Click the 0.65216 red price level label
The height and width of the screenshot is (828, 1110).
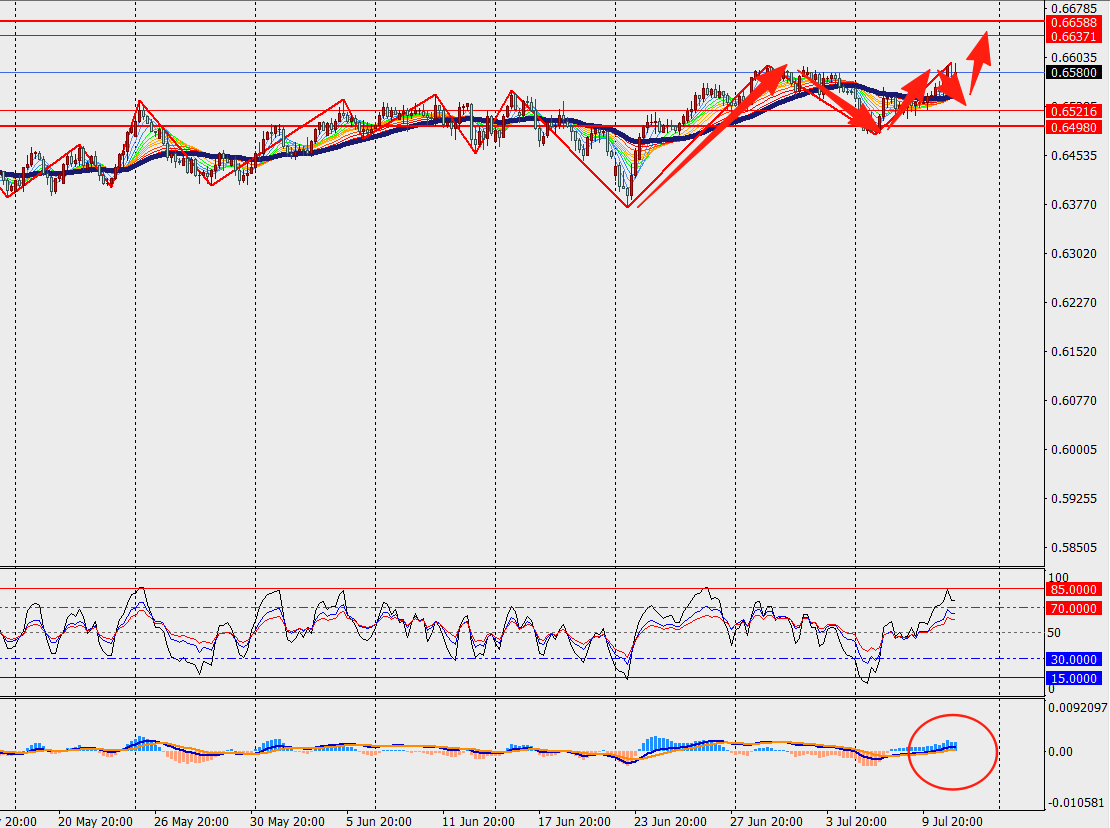point(1073,111)
